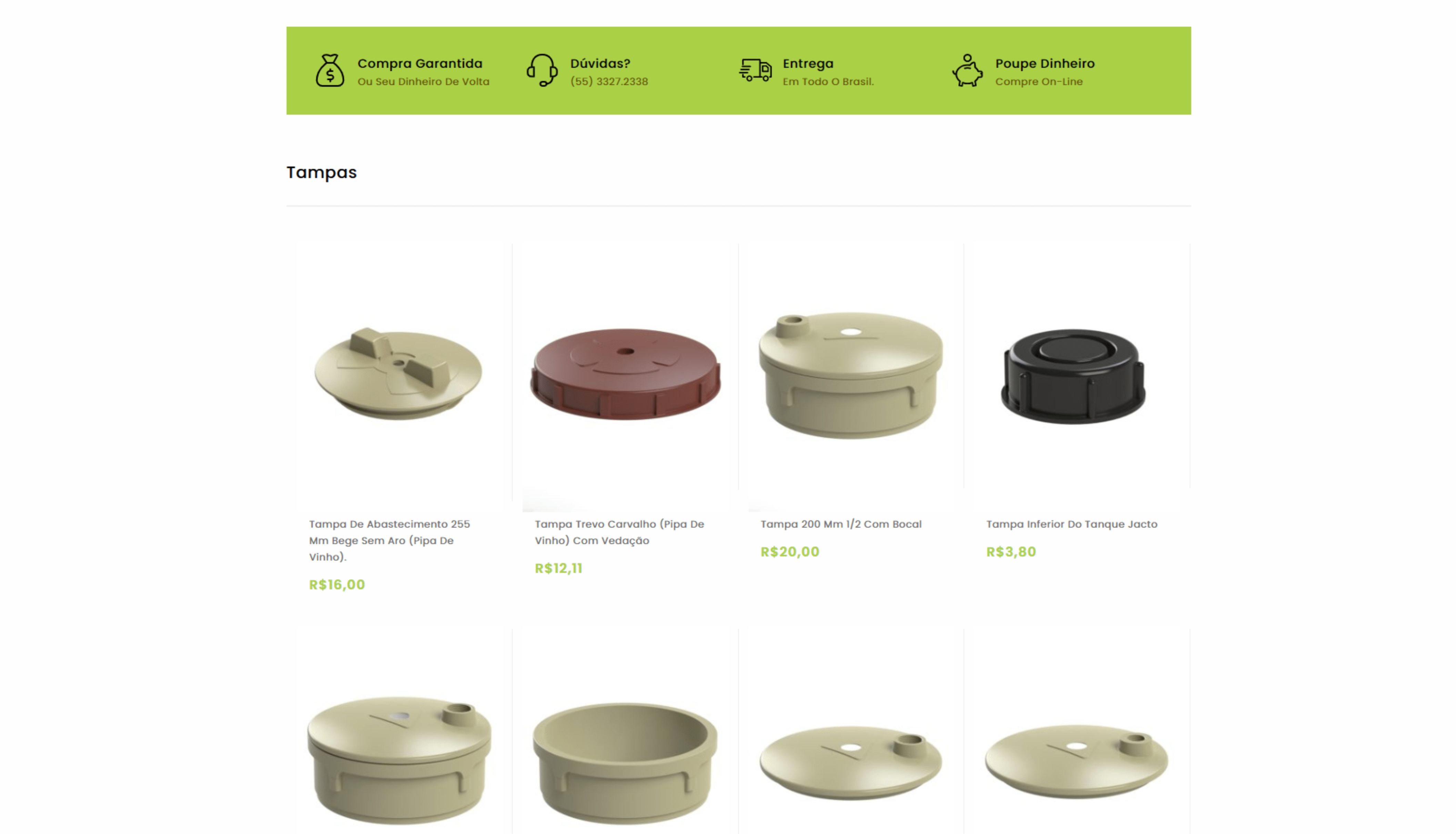The image size is (1456, 834).
Task: Open the Tampa 200 Mm Com Bocal image
Action: [851, 376]
